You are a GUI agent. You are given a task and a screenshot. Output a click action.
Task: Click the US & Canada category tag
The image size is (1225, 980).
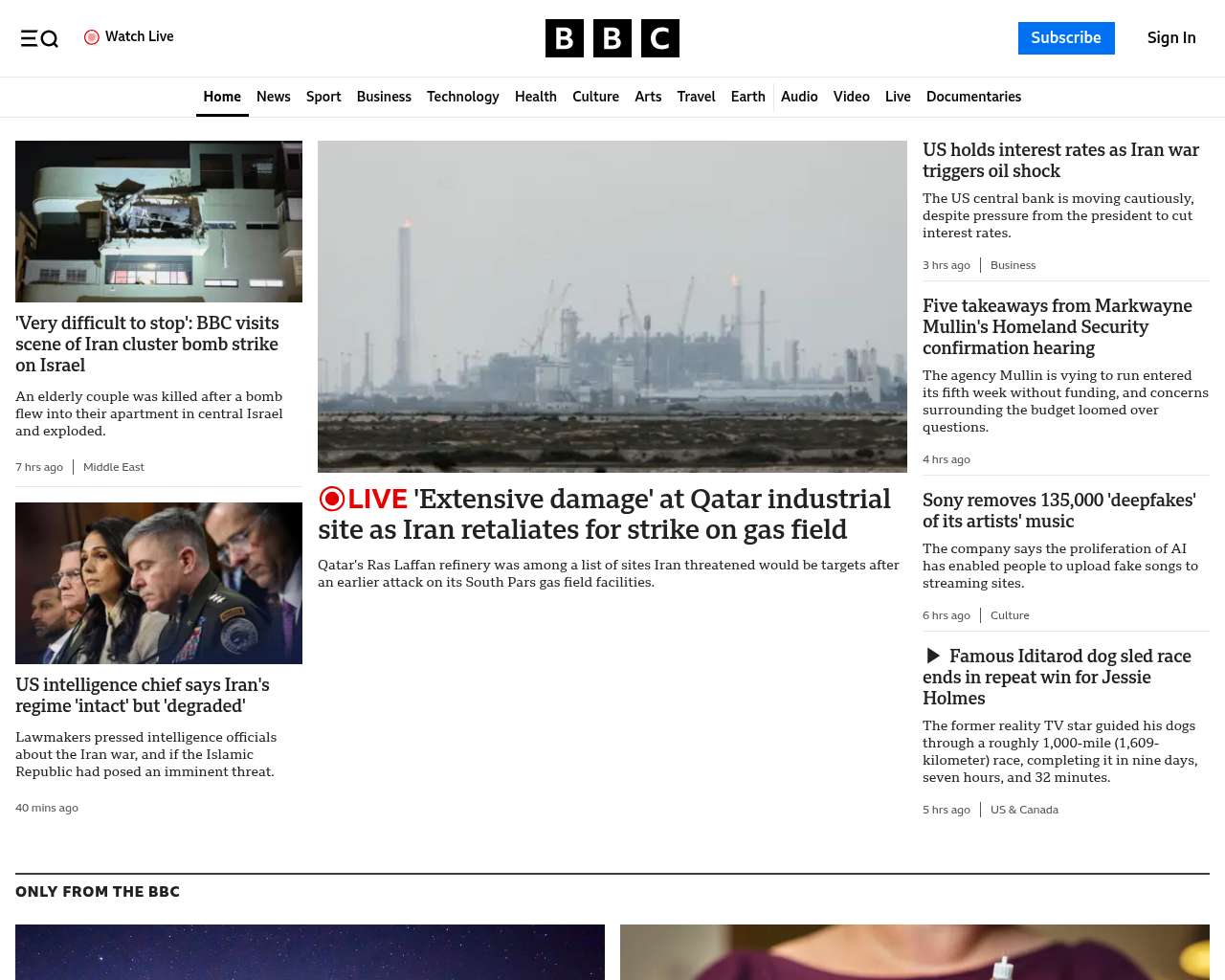click(x=1024, y=810)
